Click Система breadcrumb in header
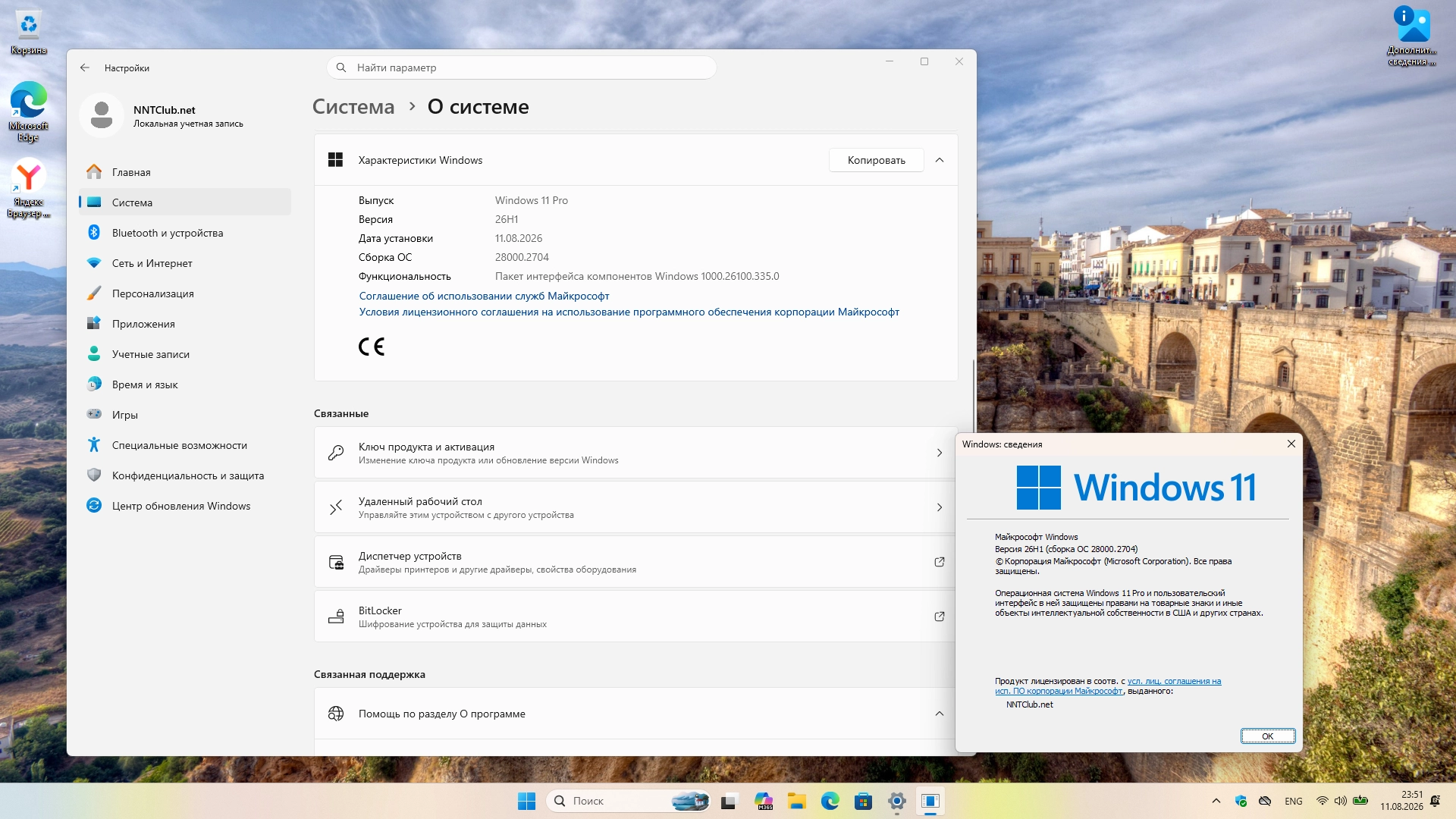This screenshot has height=819, width=1456. tap(353, 107)
